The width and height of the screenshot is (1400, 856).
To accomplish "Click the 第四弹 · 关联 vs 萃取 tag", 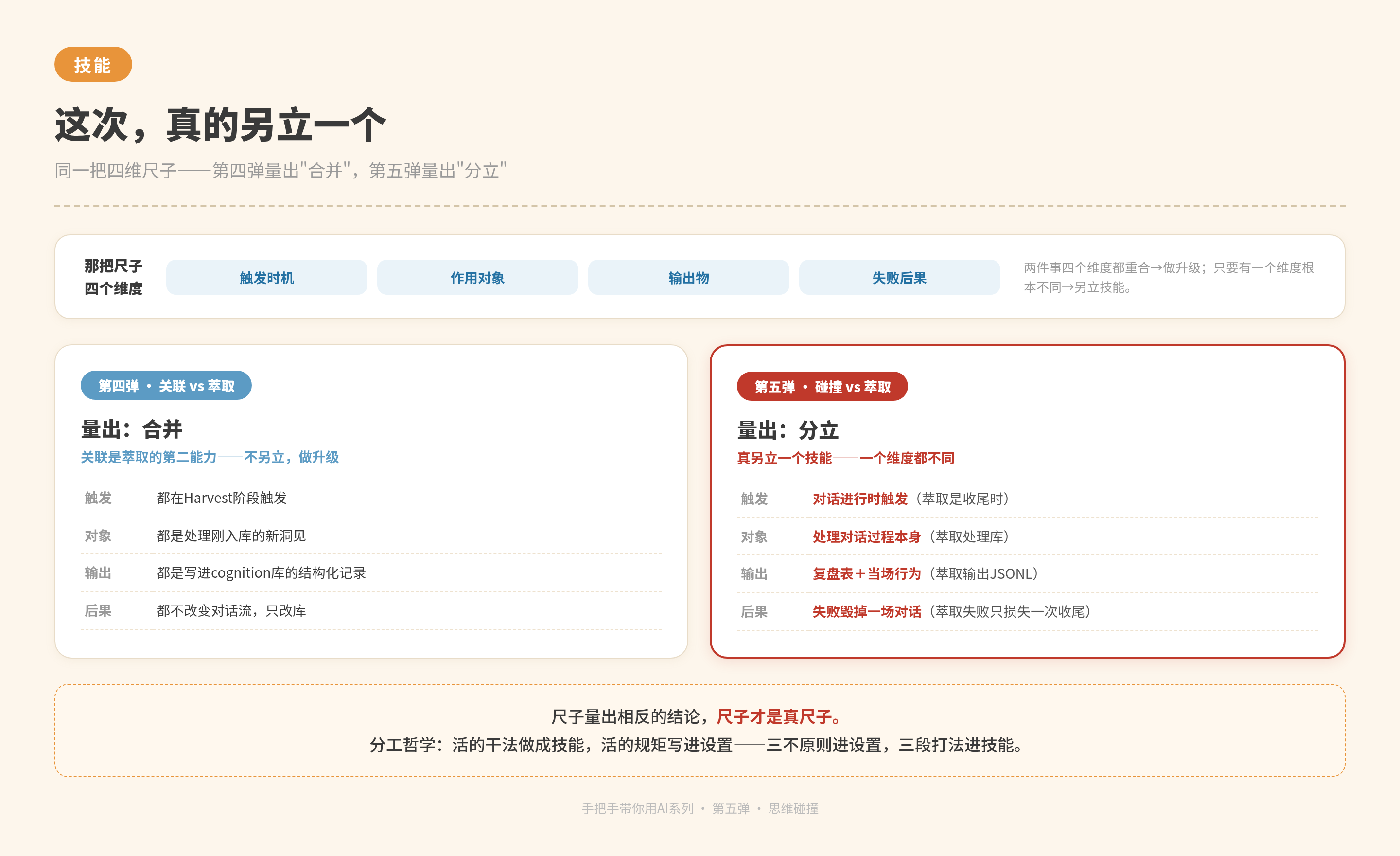I will pos(166,386).
